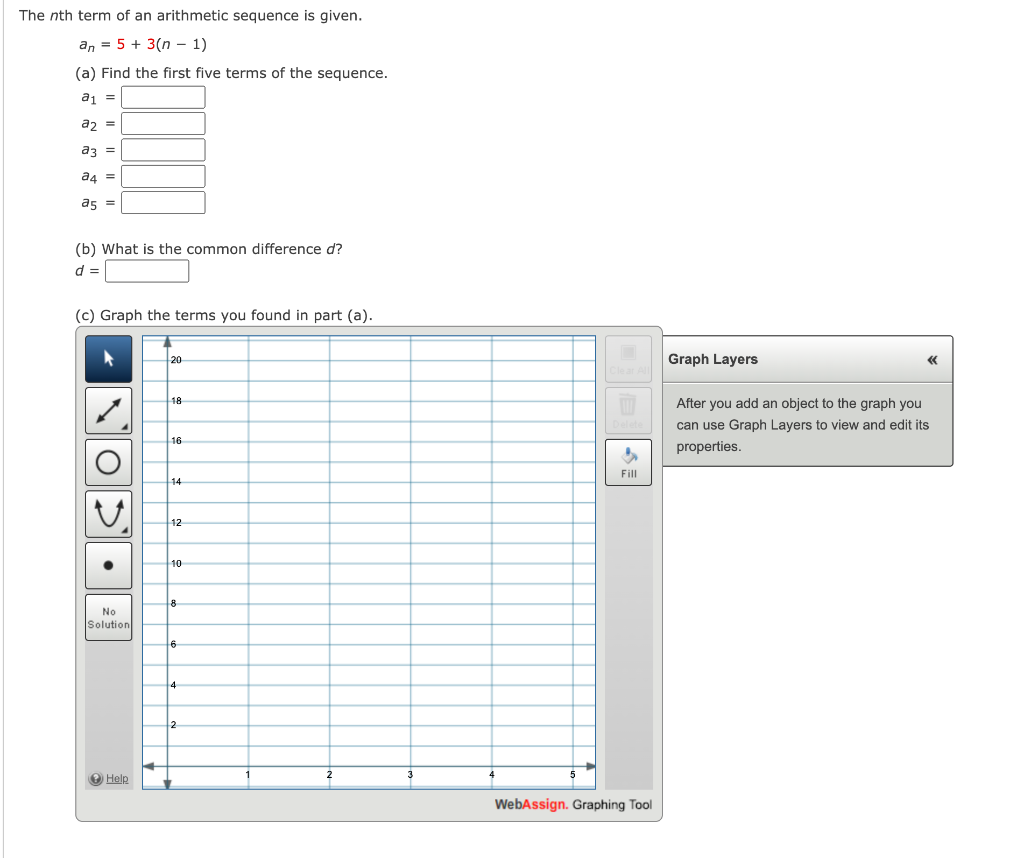Collapse the Graph Layers panel
The height and width of the screenshot is (858, 1024).
click(x=931, y=358)
